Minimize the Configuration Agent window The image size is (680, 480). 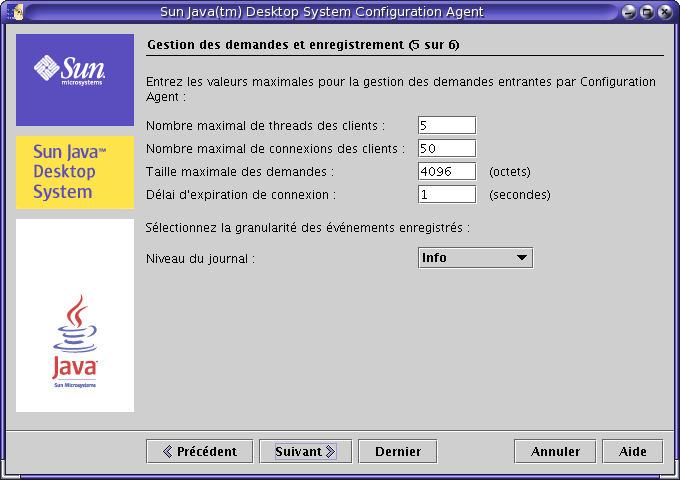[628, 12]
